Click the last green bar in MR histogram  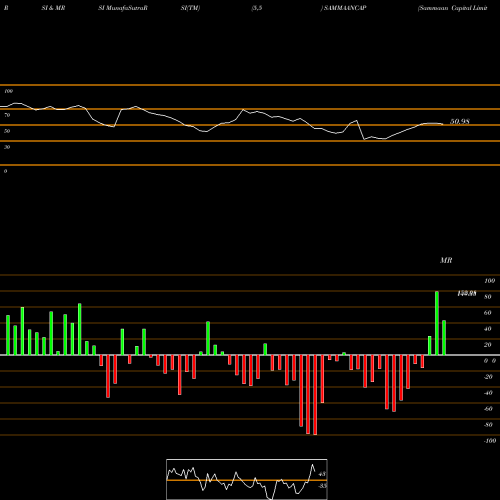pos(444,338)
